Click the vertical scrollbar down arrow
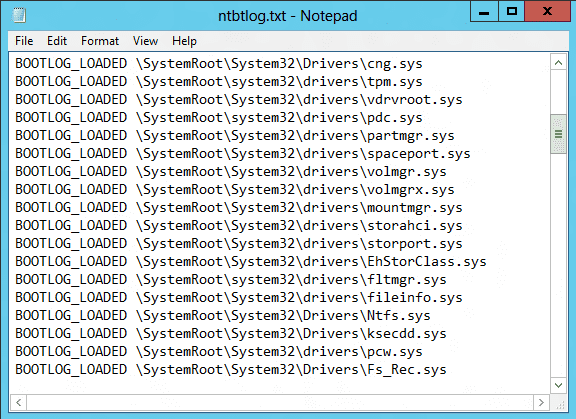 tap(558, 385)
